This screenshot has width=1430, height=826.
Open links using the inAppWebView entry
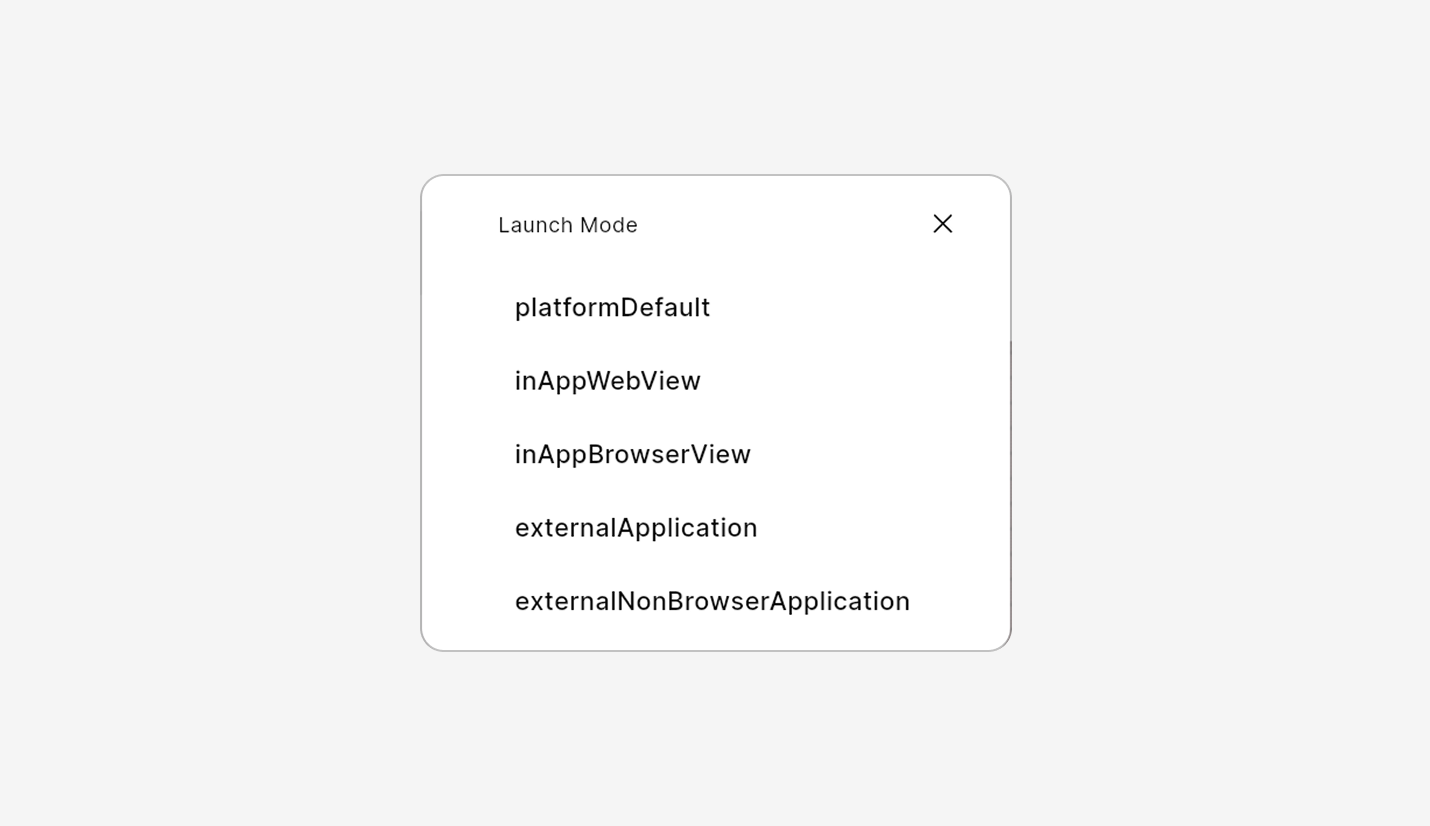click(607, 381)
